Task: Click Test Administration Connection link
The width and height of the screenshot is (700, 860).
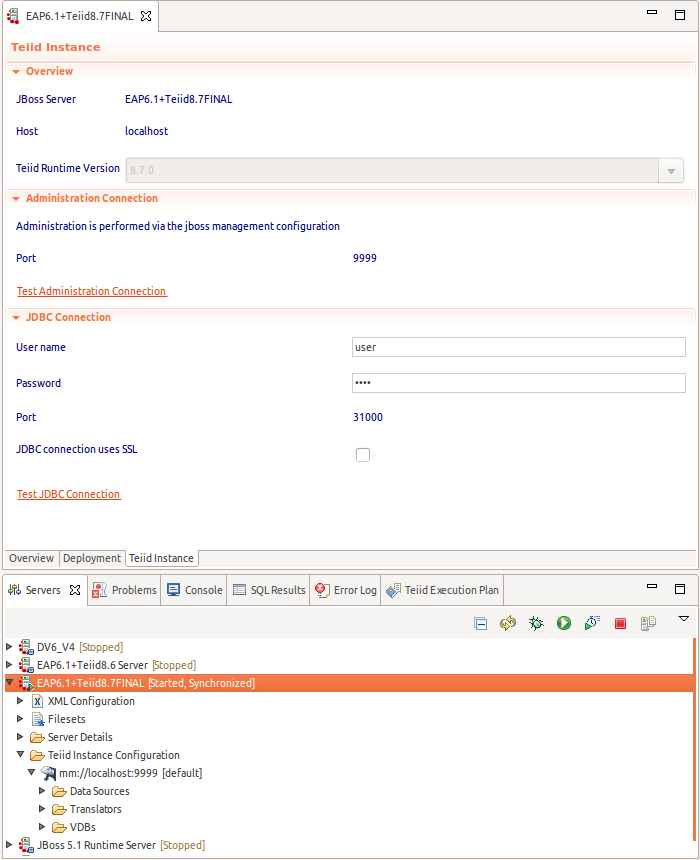Action: pos(91,291)
